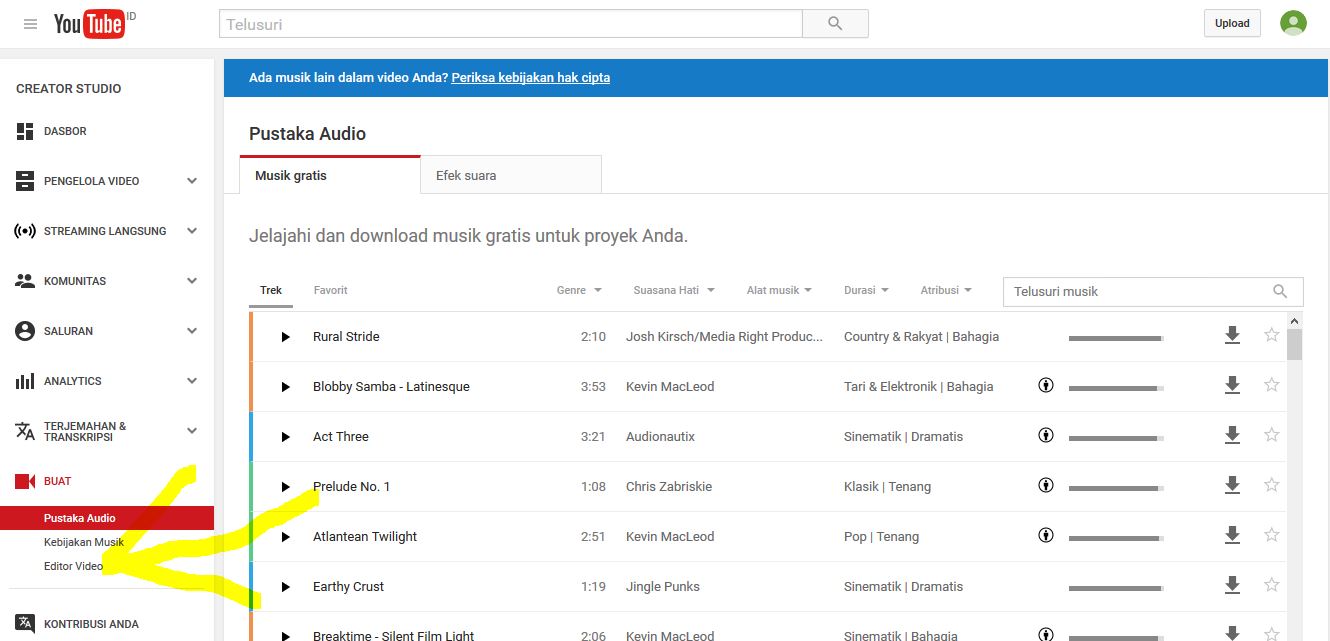Open Pustaka Audio sidebar item
The image size is (1330, 641).
pyautogui.click(x=107, y=518)
